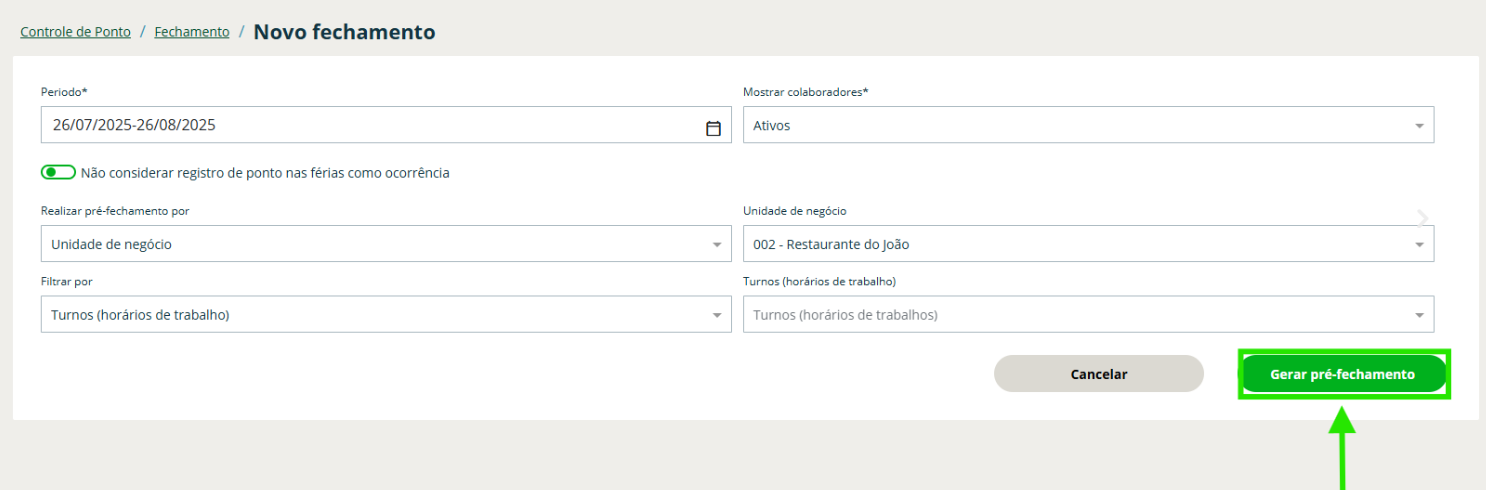The height and width of the screenshot is (490, 1486).
Task: Click the caret arrow in Mostrar colaboradores
Action: tap(1418, 126)
